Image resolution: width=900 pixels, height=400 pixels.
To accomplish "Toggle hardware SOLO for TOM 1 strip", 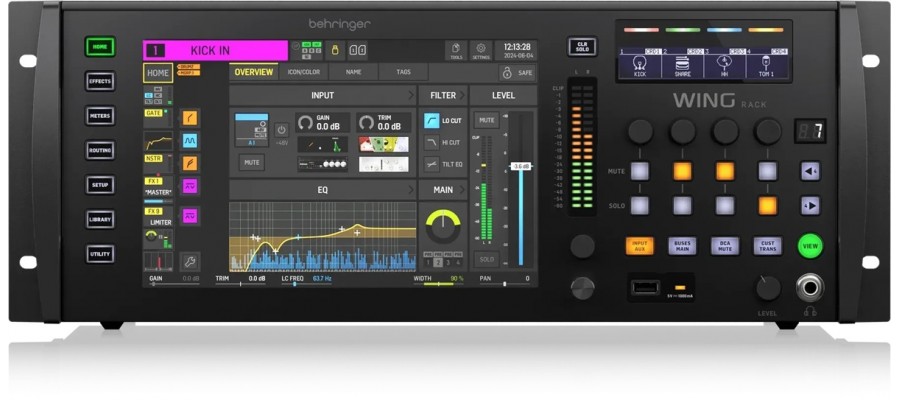I will click(x=767, y=205).
